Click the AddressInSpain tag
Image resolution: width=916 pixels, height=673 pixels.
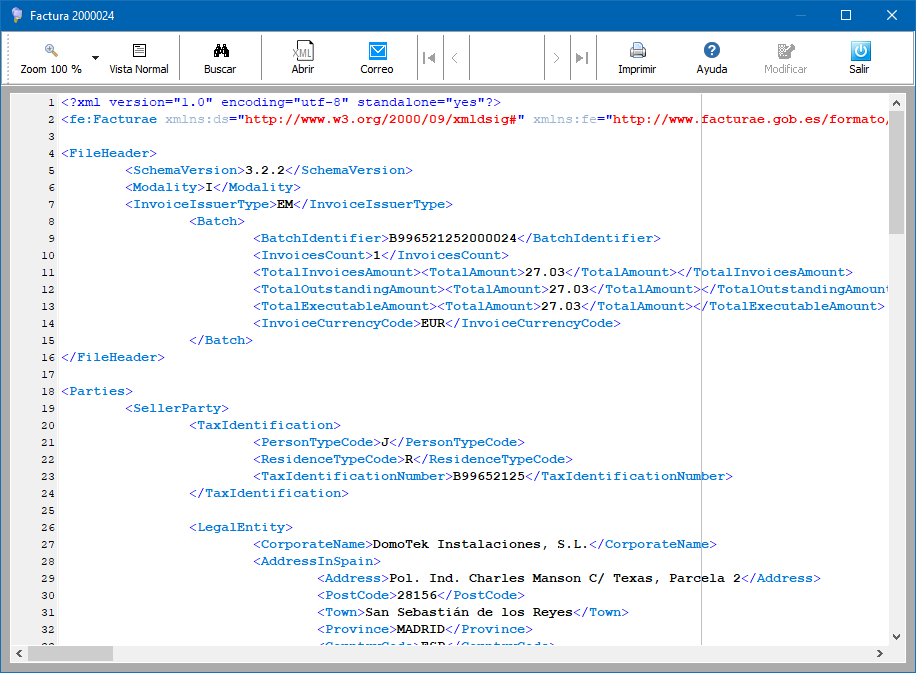click(x=317, y=561)
